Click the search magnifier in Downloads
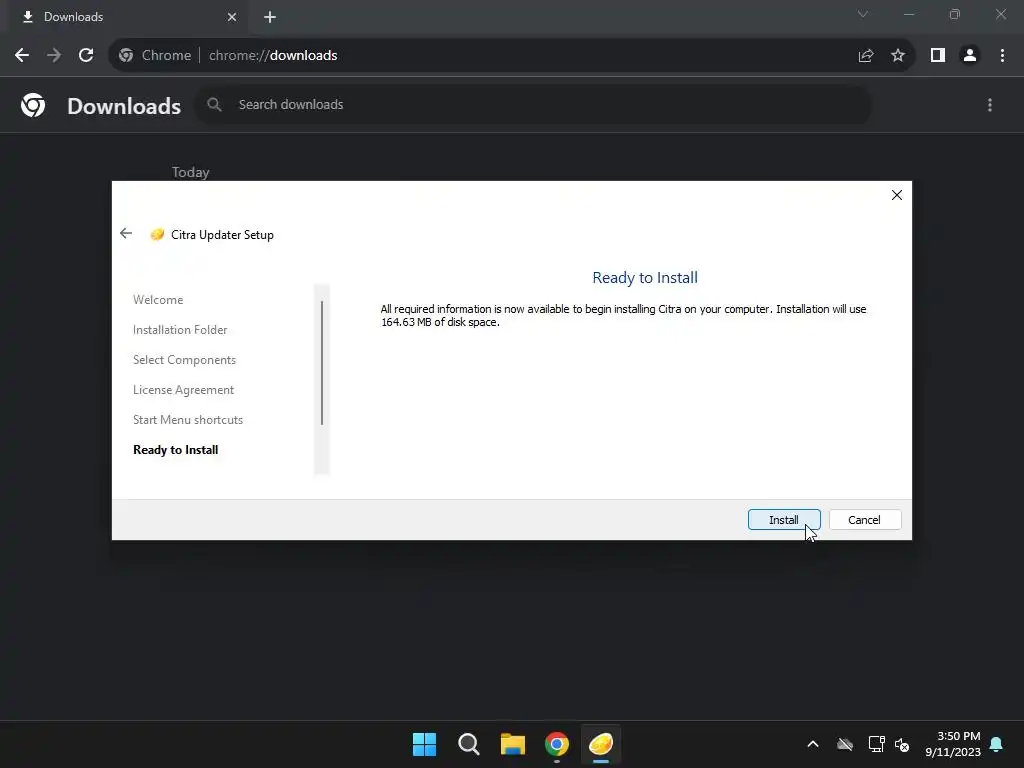Viewport: 1024px width, 768px height. click(214, 104)
